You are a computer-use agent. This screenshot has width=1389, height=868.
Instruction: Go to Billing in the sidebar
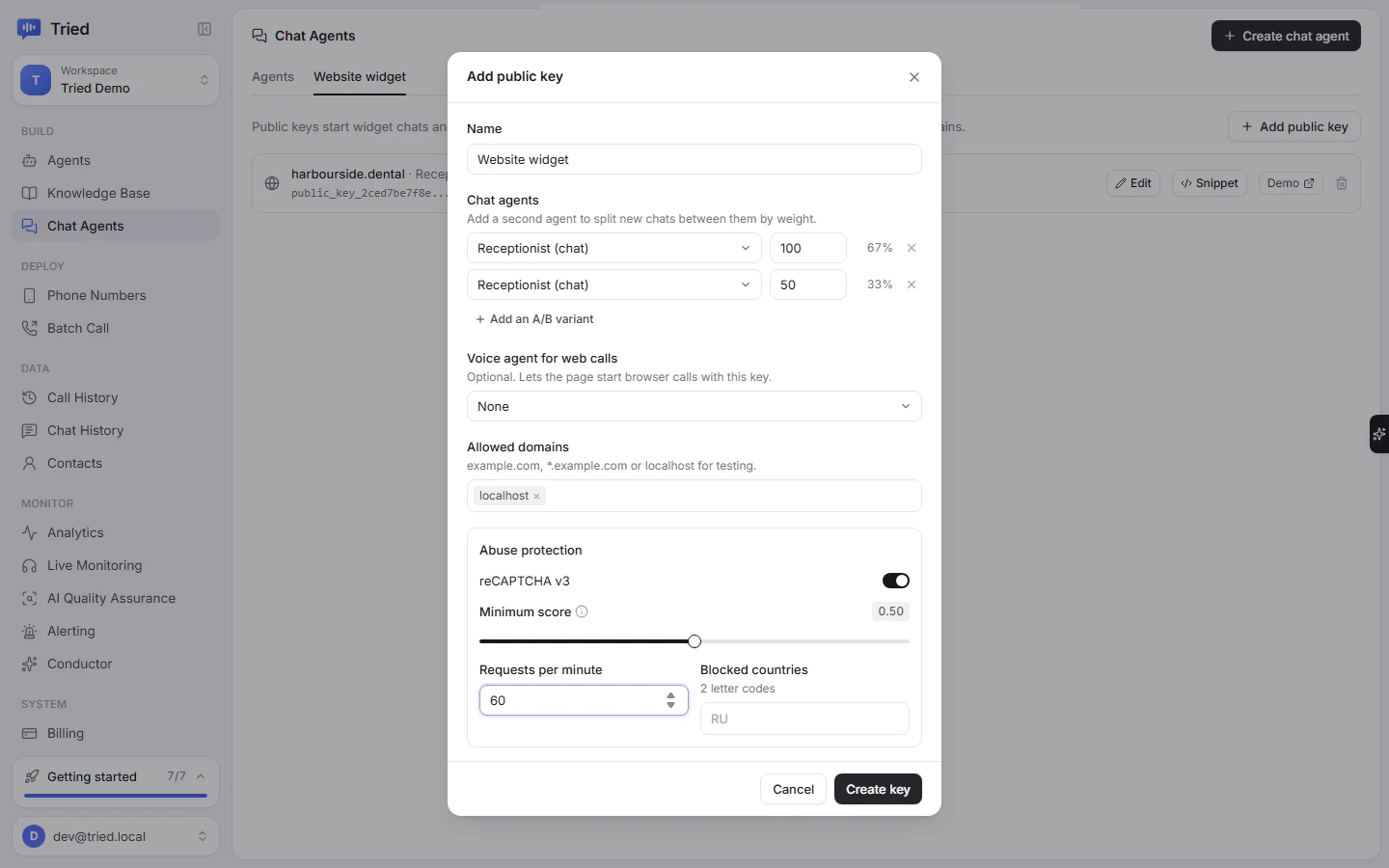click(x=116, y=733)
